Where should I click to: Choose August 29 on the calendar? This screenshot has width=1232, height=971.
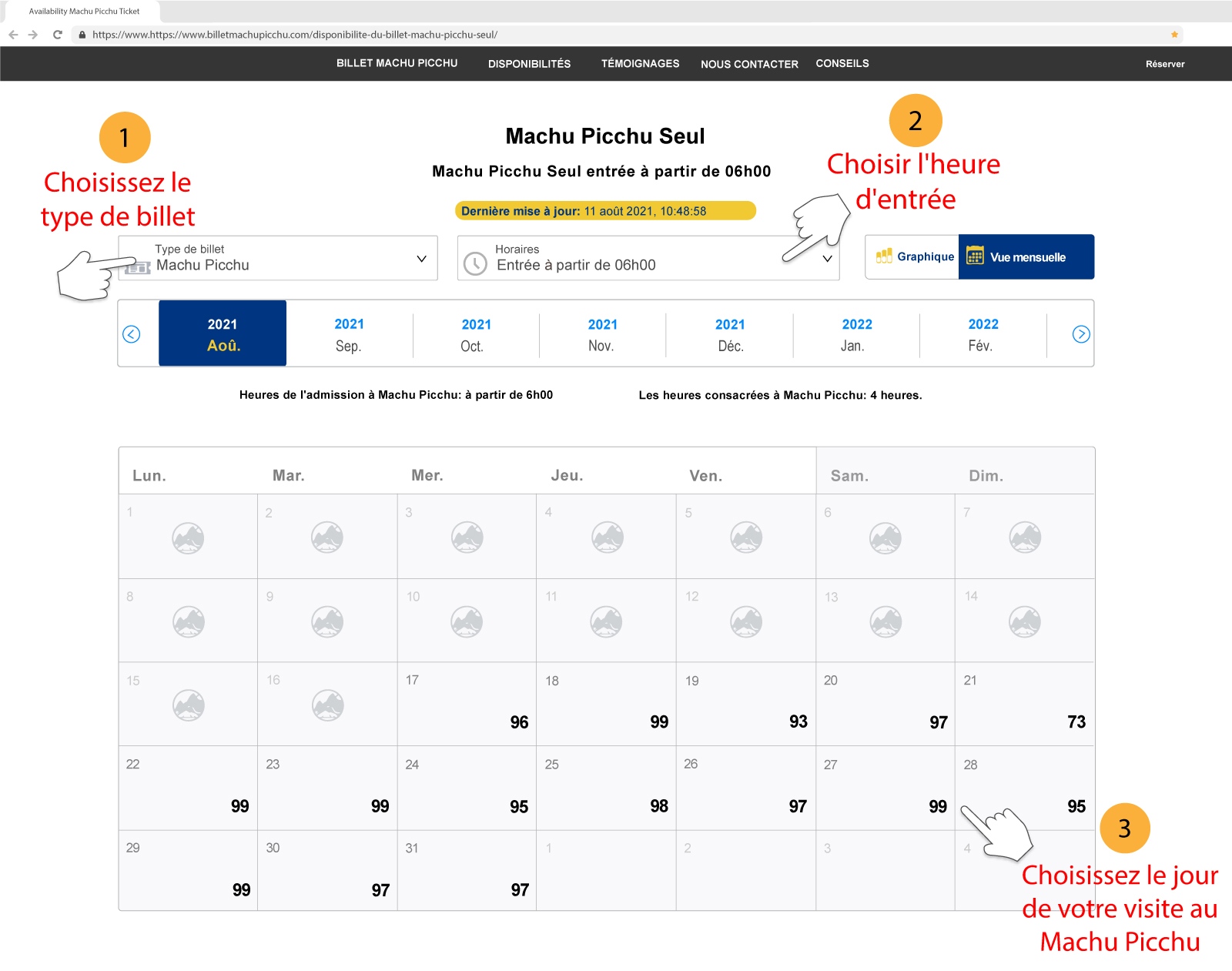(188, 870)
